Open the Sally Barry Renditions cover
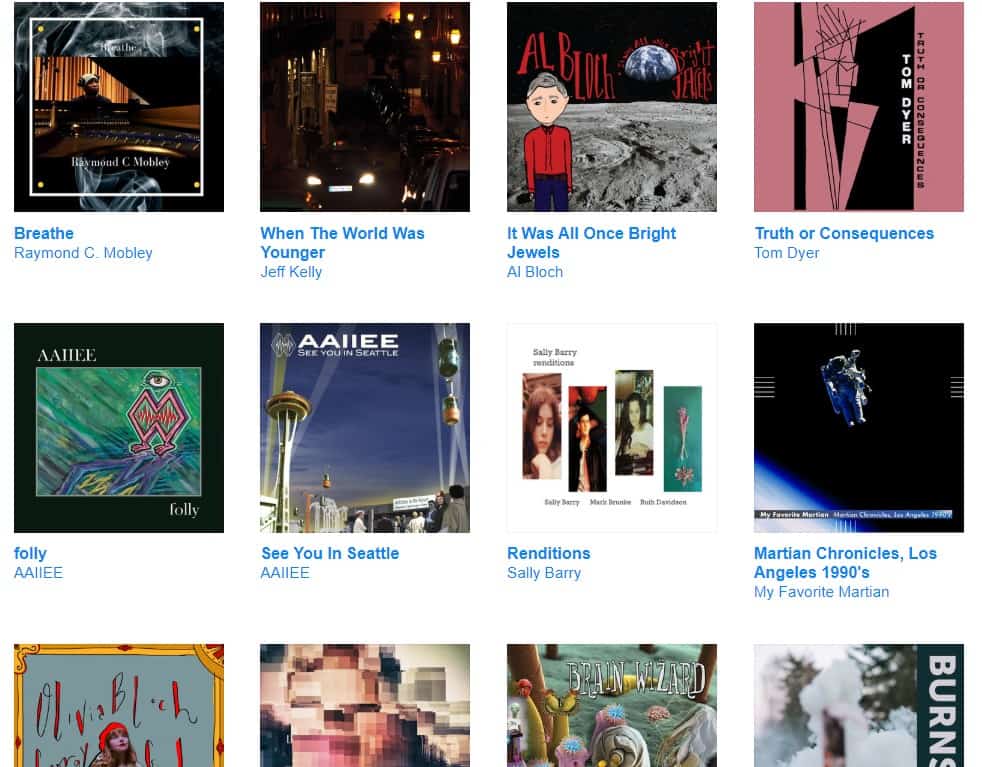The image size is (982, 767). pos(612,428)
